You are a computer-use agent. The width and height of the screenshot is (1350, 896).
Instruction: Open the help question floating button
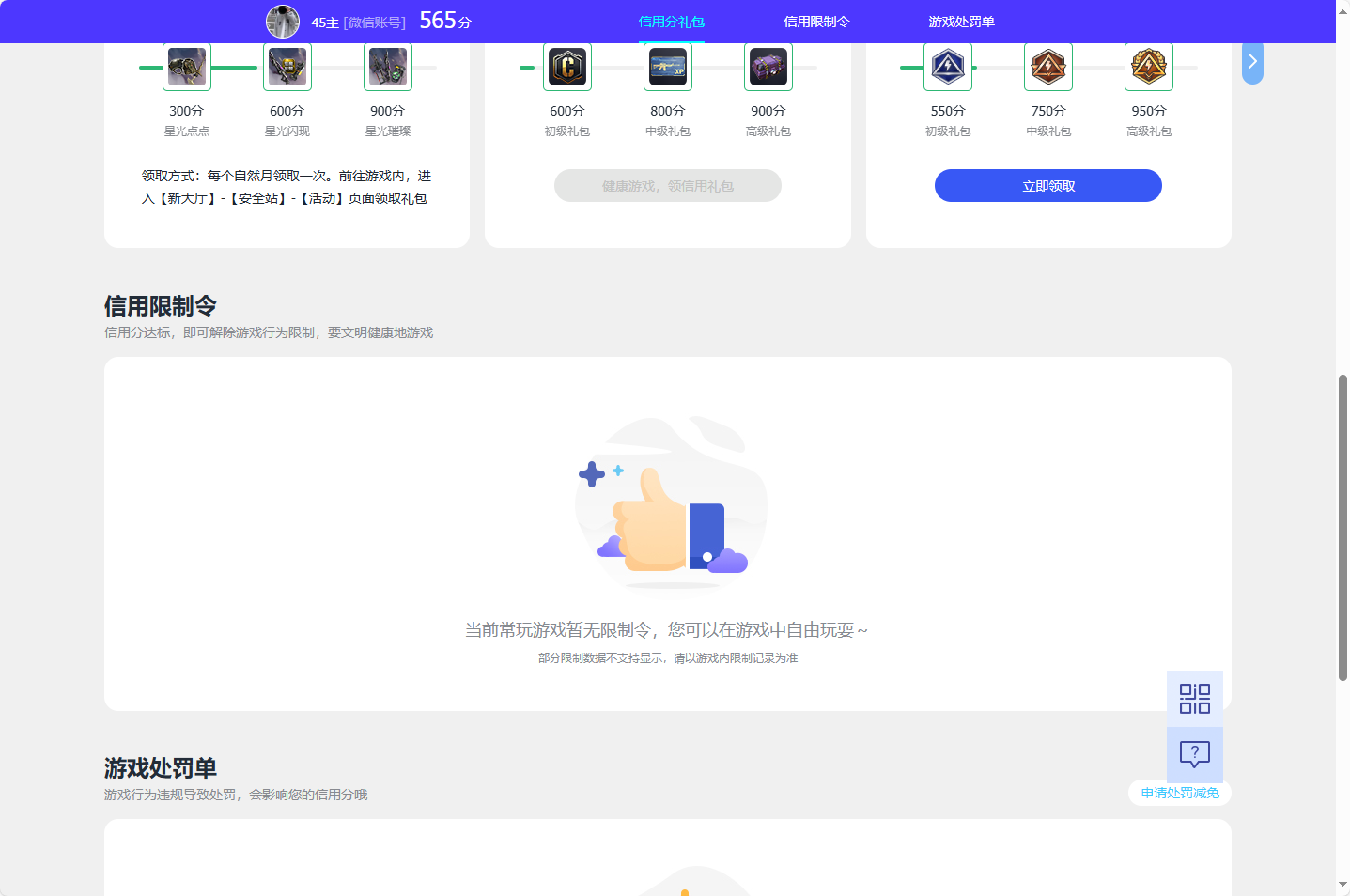pyautogui.click(x=1195, y=754)
